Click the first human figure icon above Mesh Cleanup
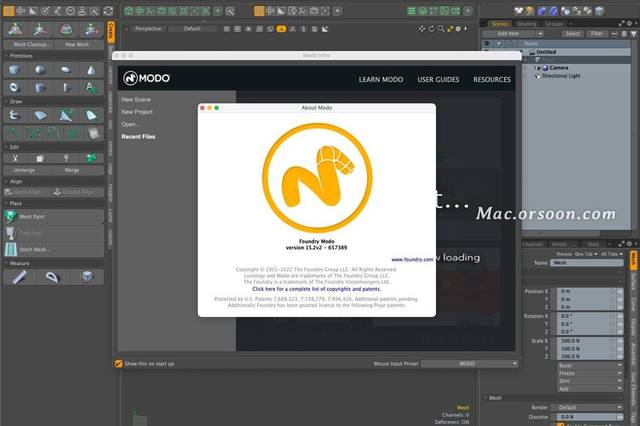 tap(16, 30)
